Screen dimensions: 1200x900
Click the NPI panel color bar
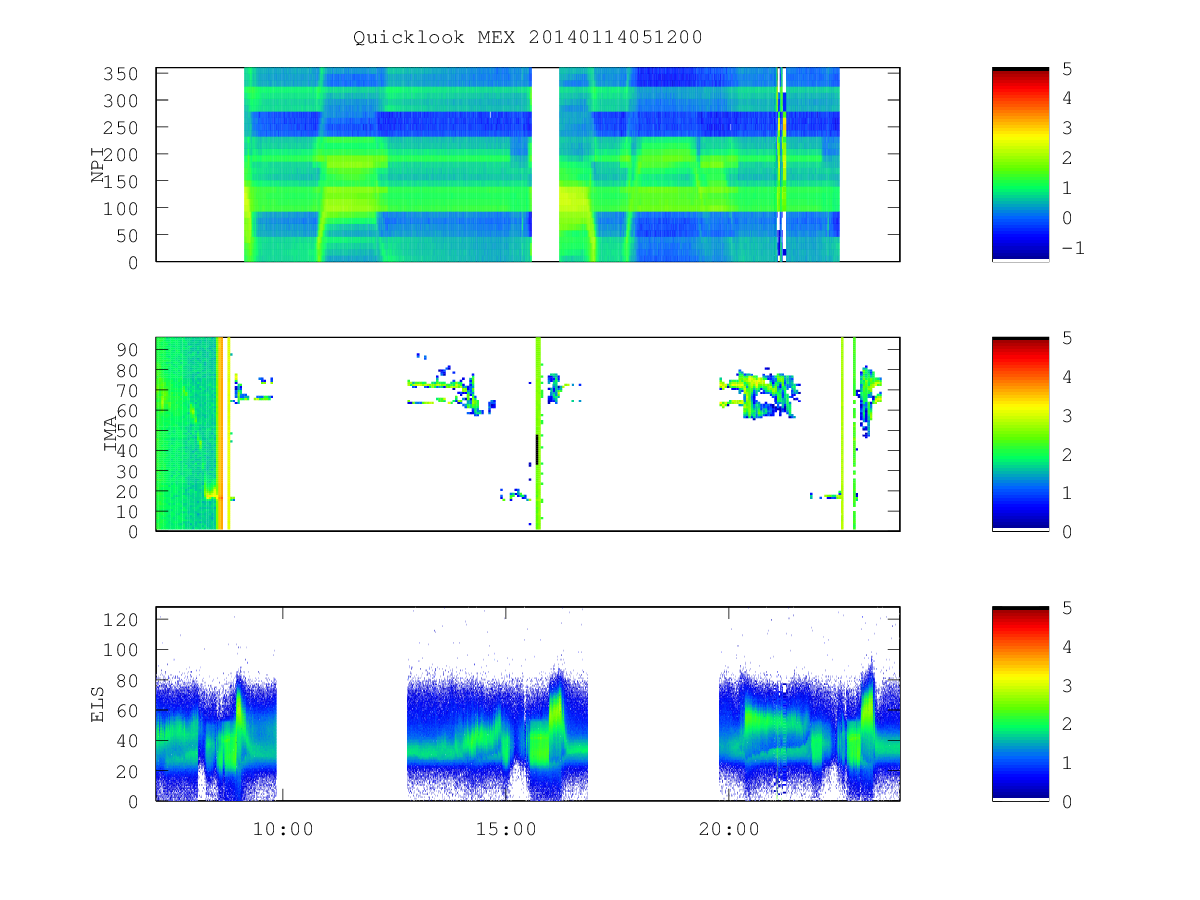click(1020, 165)
